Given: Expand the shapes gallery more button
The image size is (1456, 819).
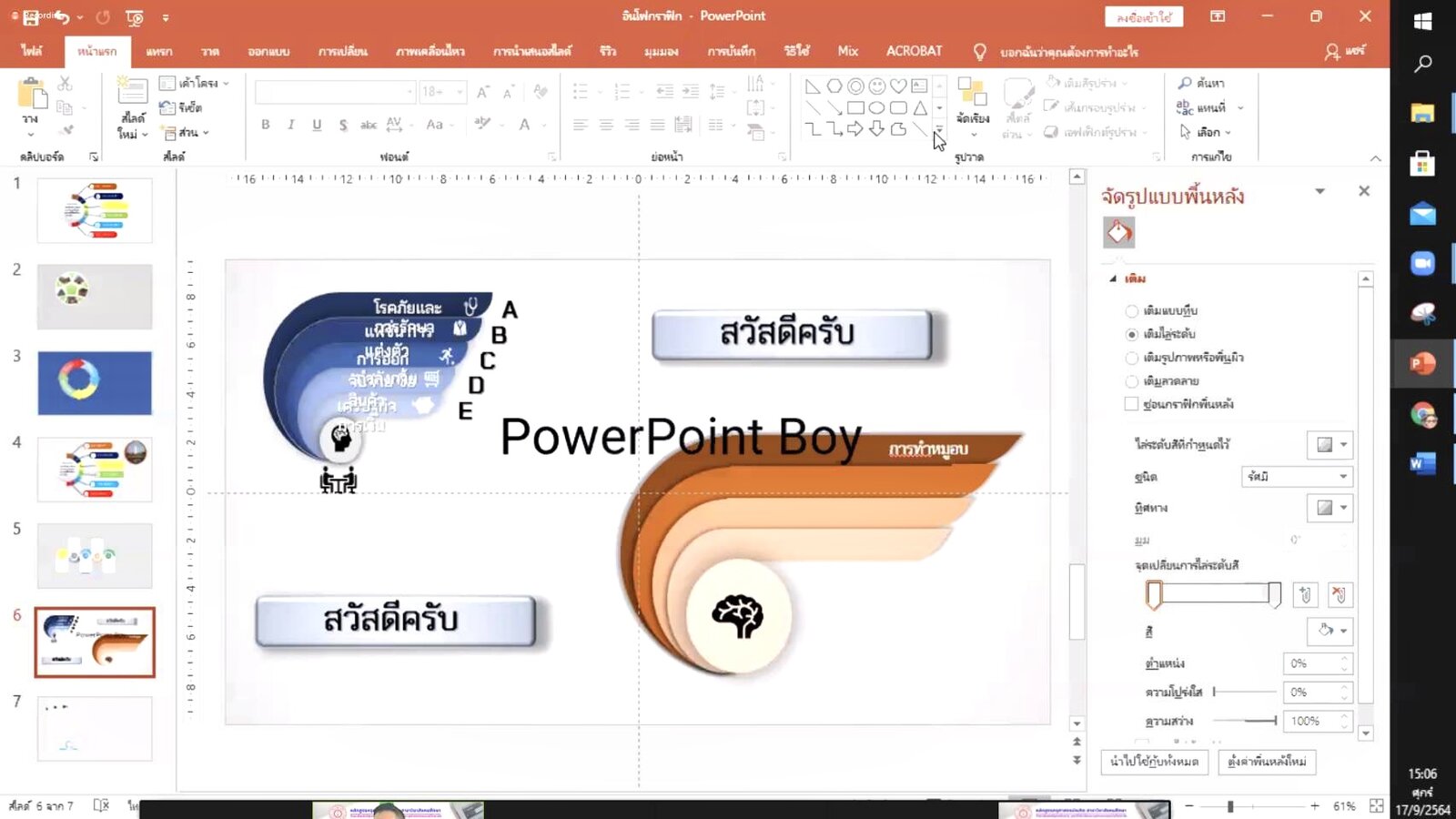Looking at the screenshot, I should coord(940,130).
